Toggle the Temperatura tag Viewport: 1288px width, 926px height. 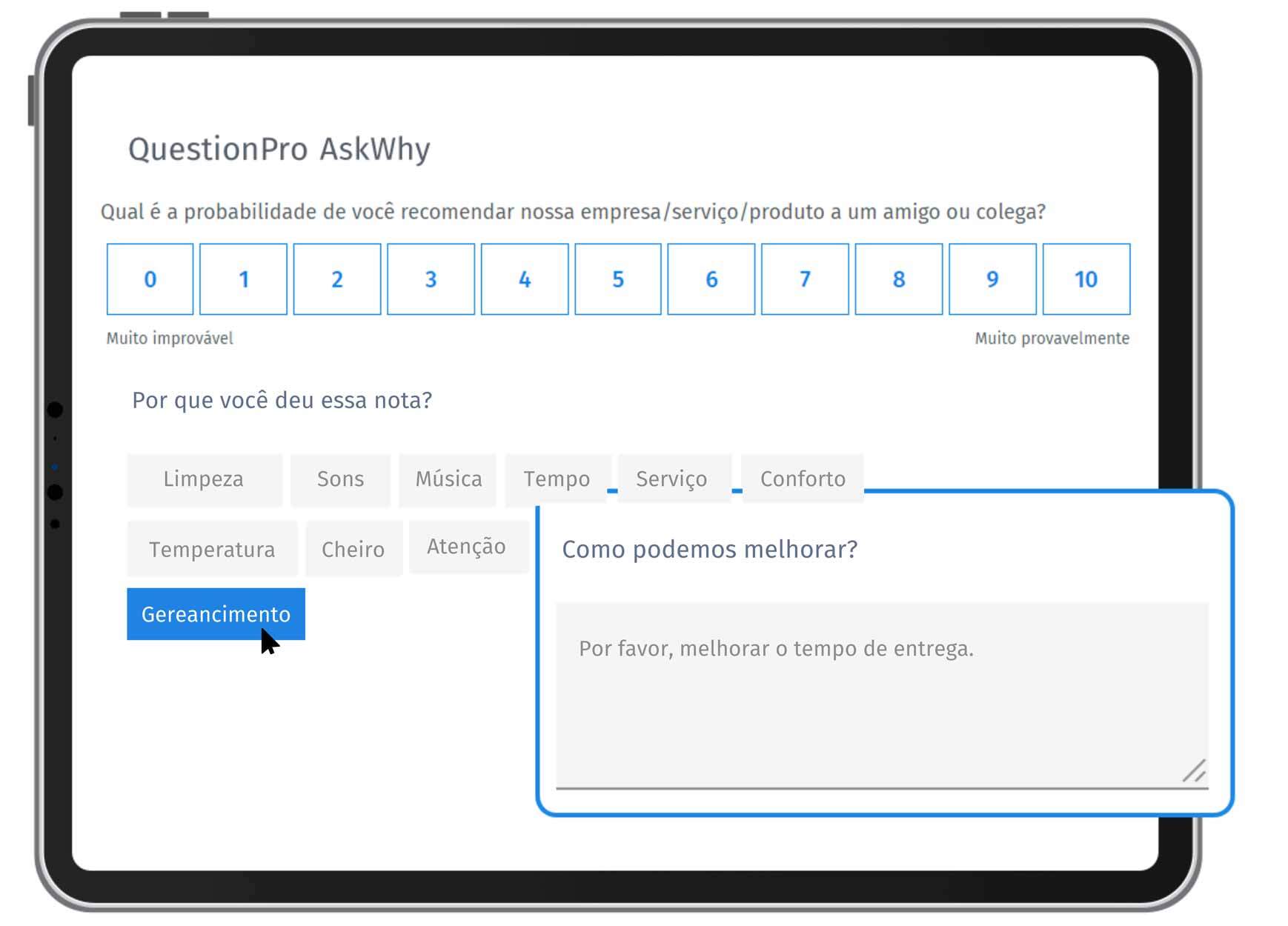coord(212,549)
